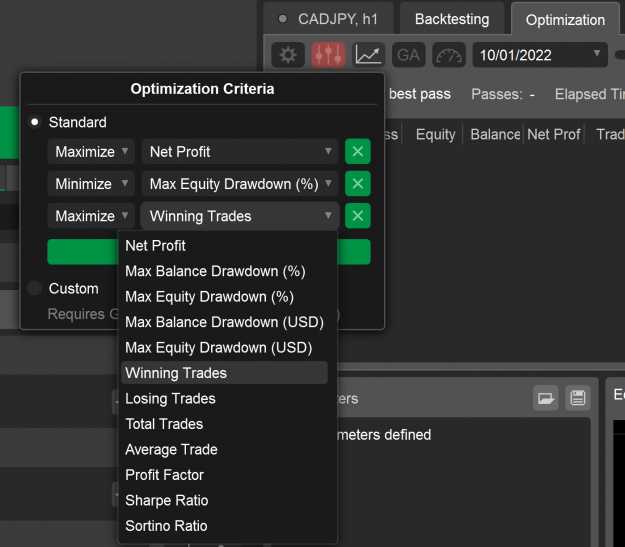Collapse the Winning Trades criterion dropdown
Image resolution: width=625 pixels, height=547 pixels.
point(240,216)
